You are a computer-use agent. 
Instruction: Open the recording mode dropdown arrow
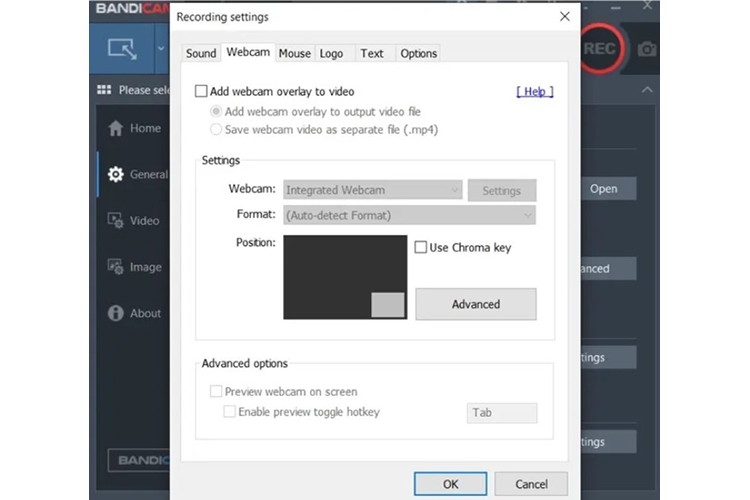click(x=161, y=48)
